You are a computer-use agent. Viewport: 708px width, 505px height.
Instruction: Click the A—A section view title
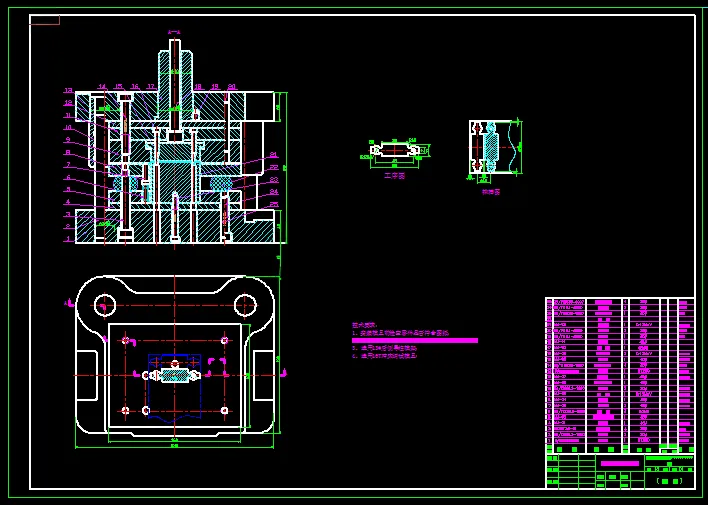click(174, 32)
